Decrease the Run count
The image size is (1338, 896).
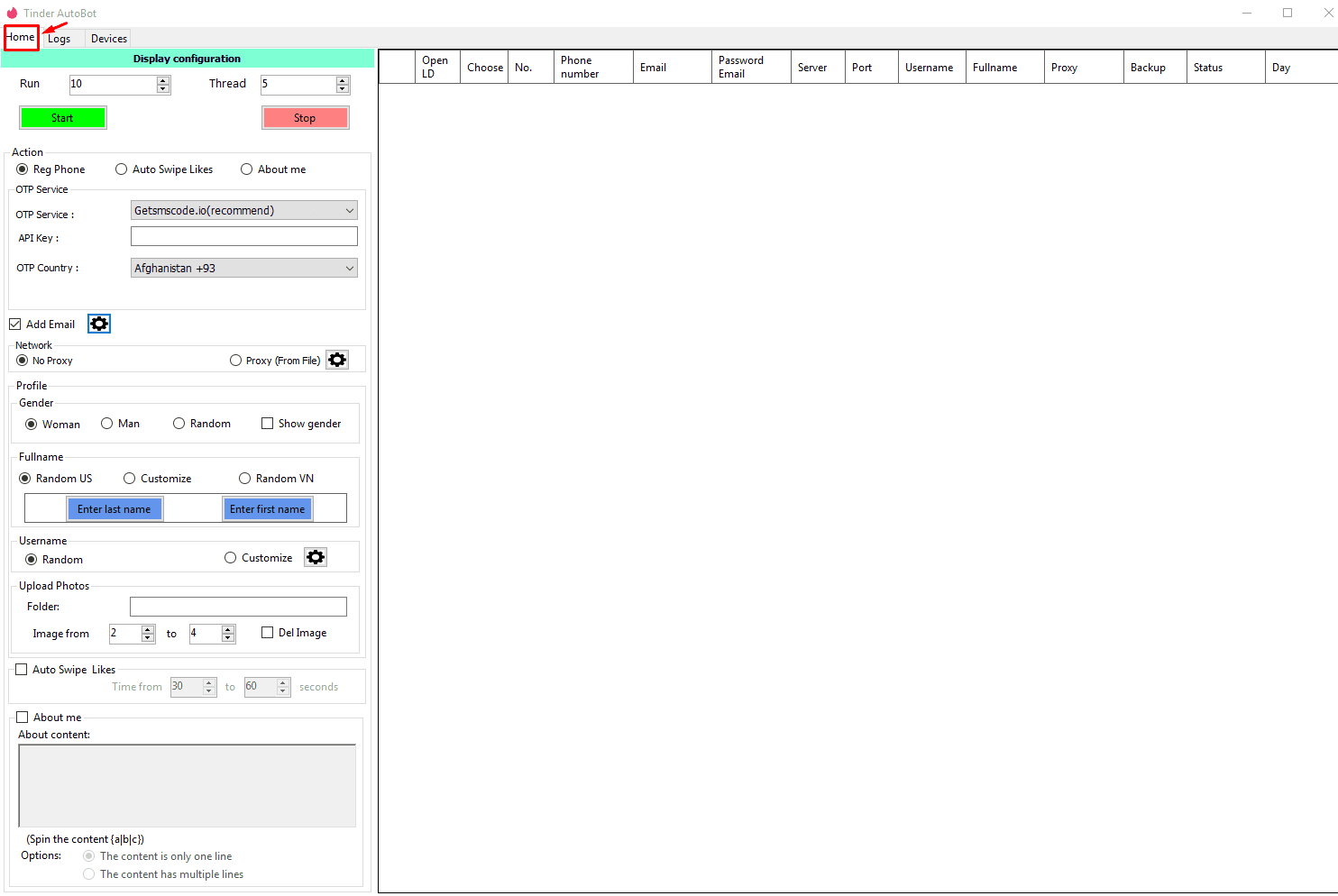(x=163, y=88)
